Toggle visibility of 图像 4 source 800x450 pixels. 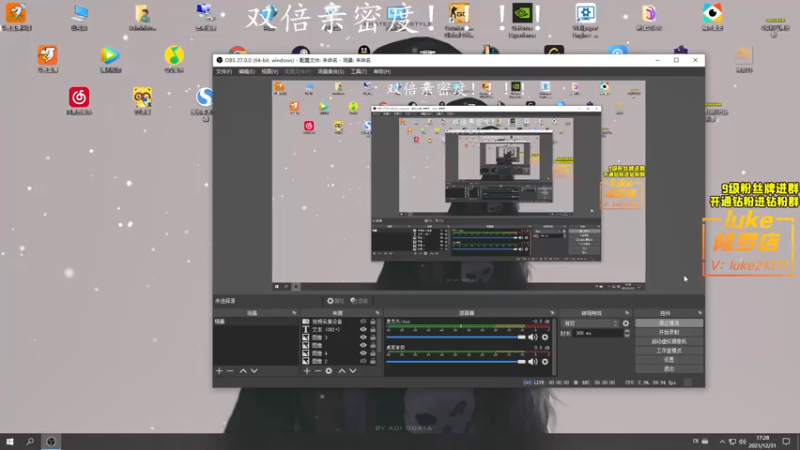[x=363, y=353]
